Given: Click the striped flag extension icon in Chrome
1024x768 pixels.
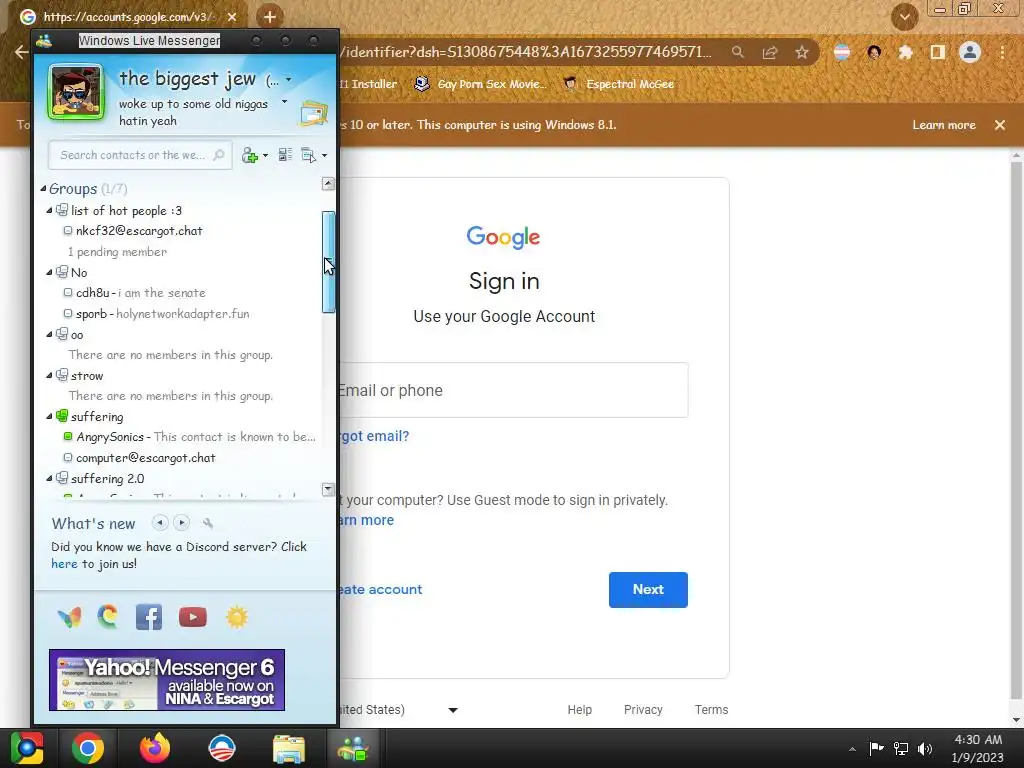Looking at the screenshot, I should click(x=842, y=52).
